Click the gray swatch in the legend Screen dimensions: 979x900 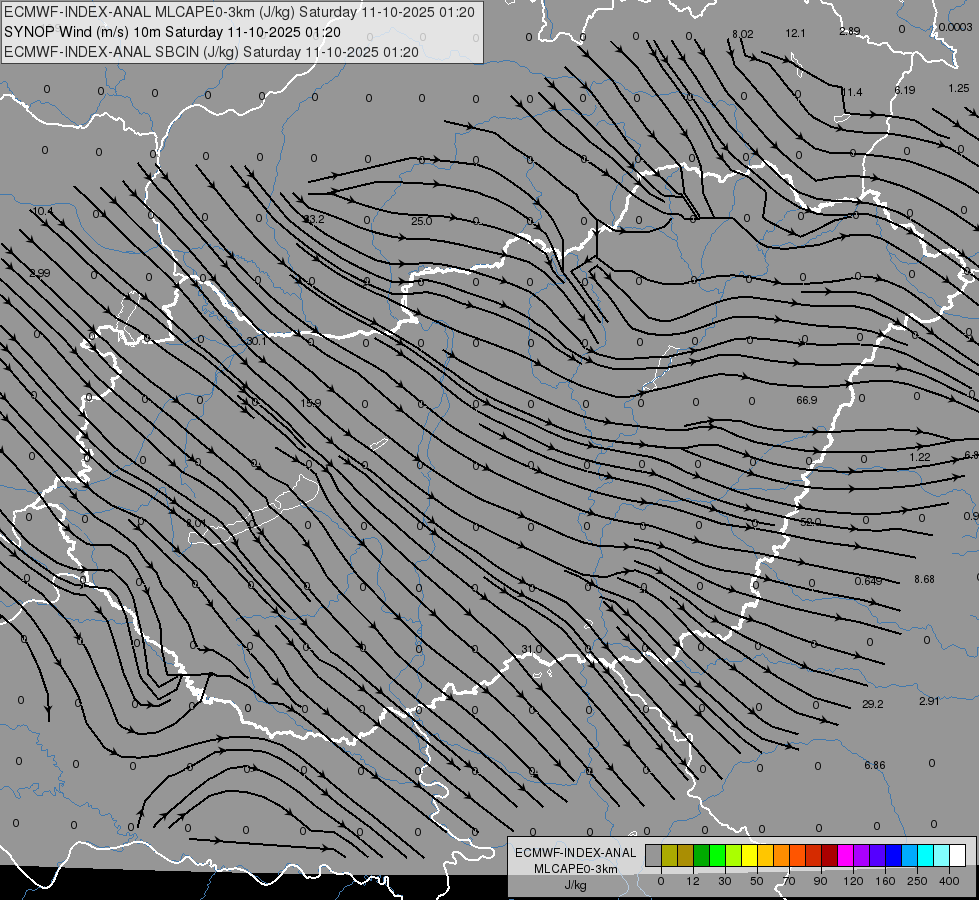(653, 855)
